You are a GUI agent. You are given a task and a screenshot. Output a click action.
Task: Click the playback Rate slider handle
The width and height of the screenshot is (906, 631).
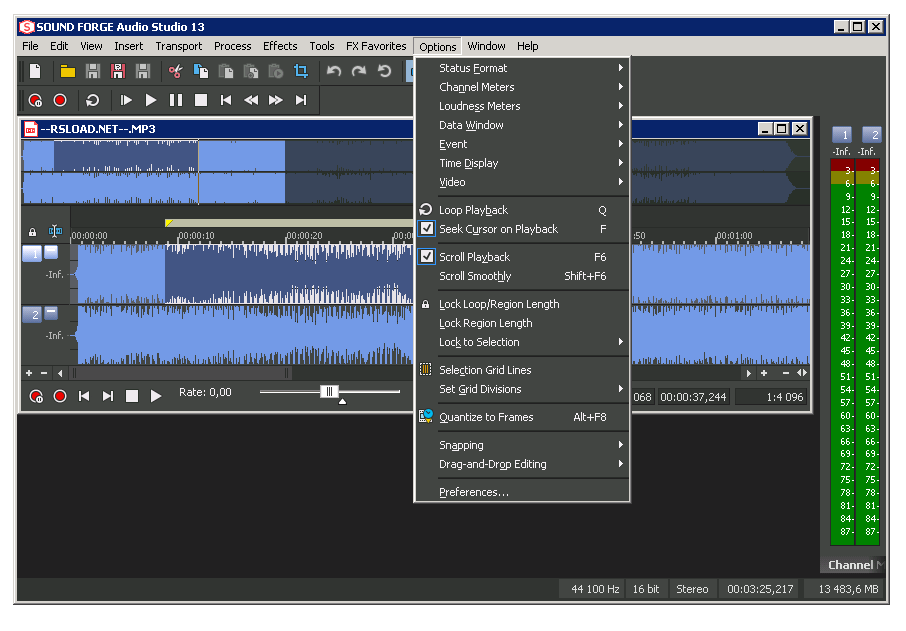point(329,392)
